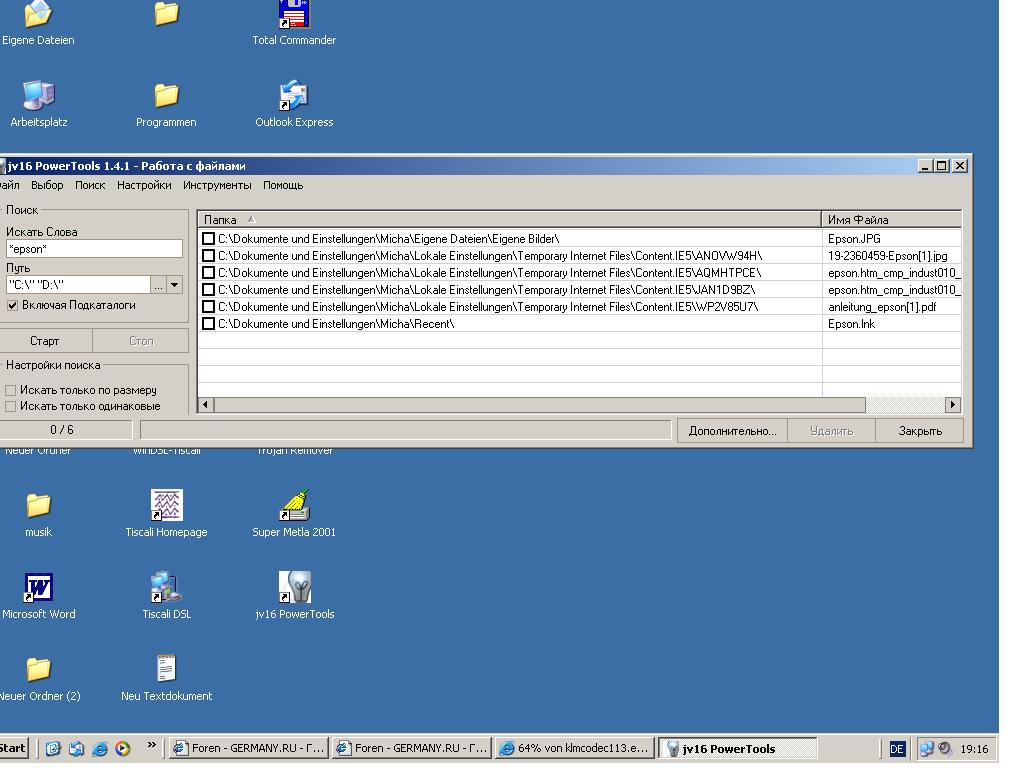Click the network connection tray icon
1024x768 pixels.
926,748
